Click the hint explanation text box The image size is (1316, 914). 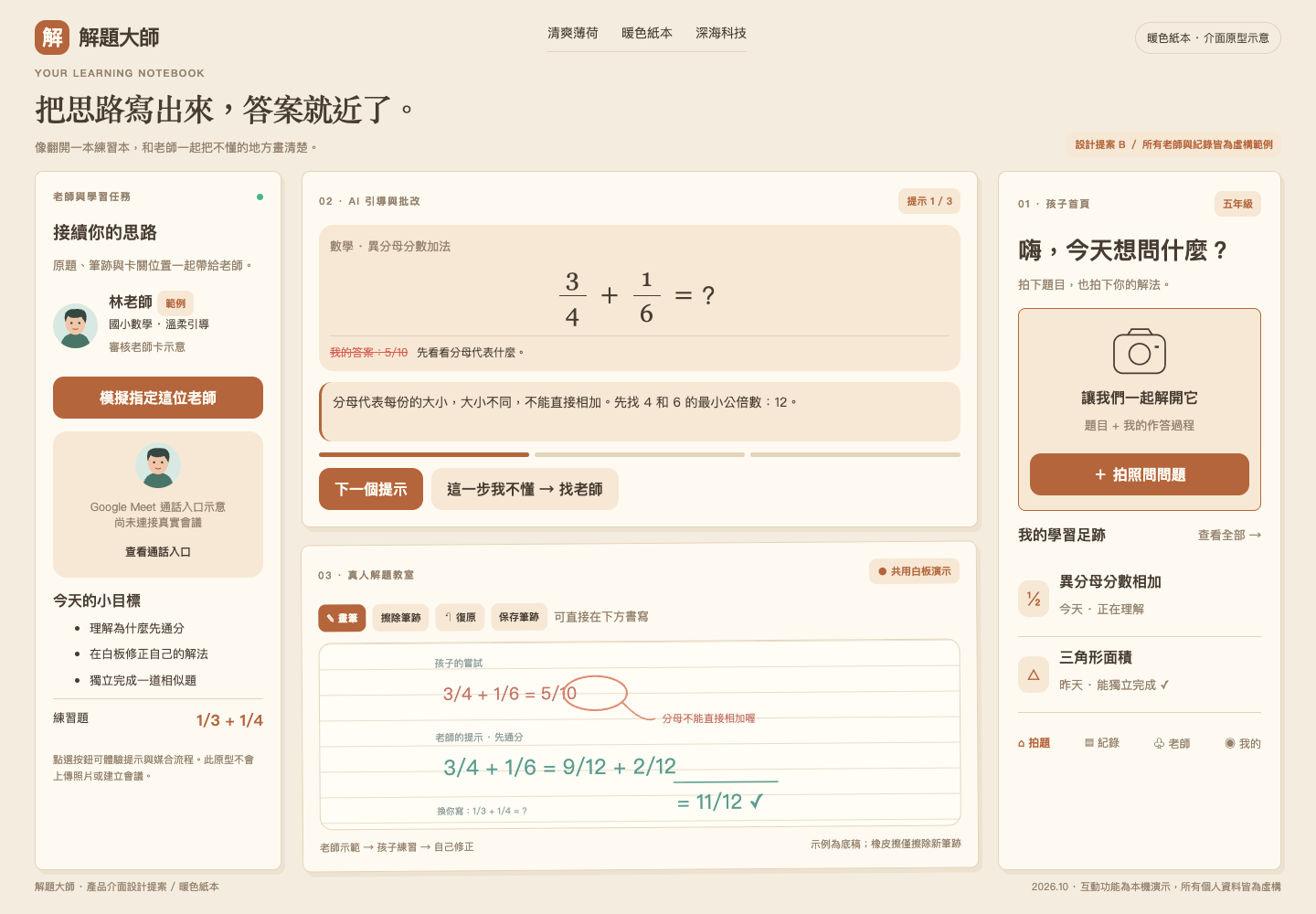[x=640, y=411]
